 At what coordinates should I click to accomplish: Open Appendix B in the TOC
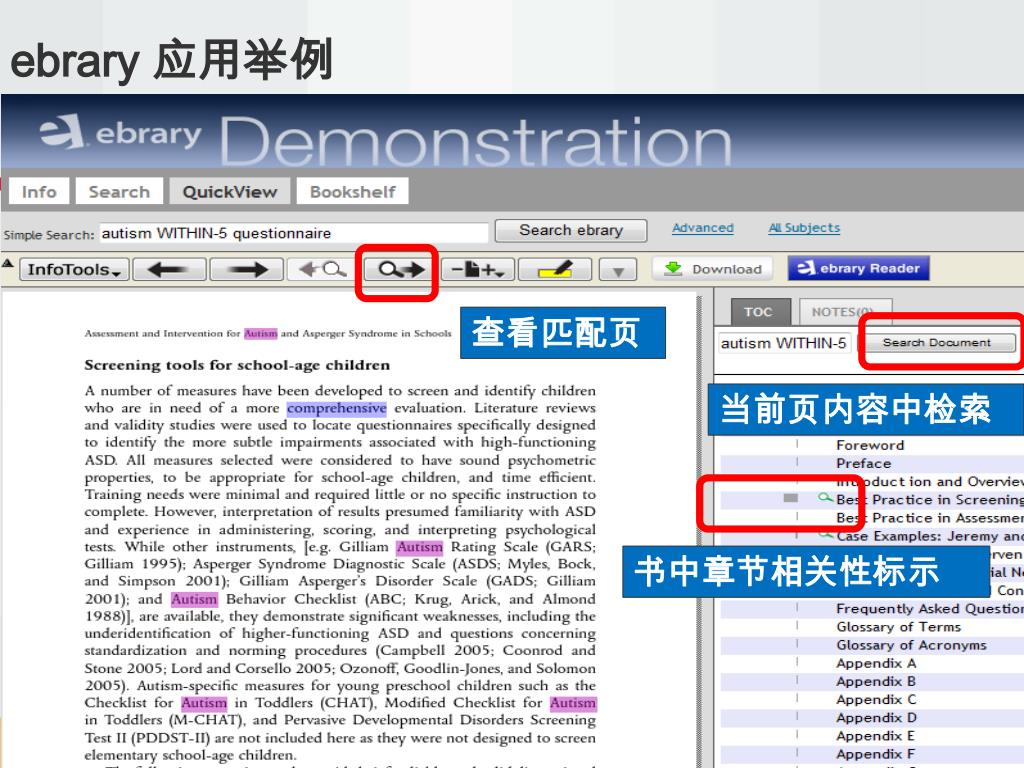tap(876, 682)
